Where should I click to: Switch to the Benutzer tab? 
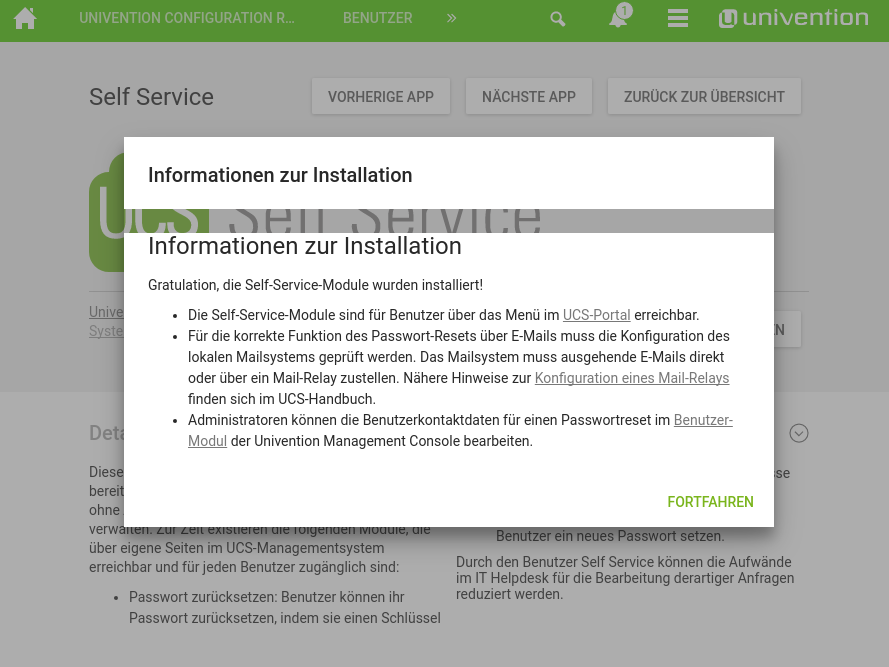(x=377, y=18)
